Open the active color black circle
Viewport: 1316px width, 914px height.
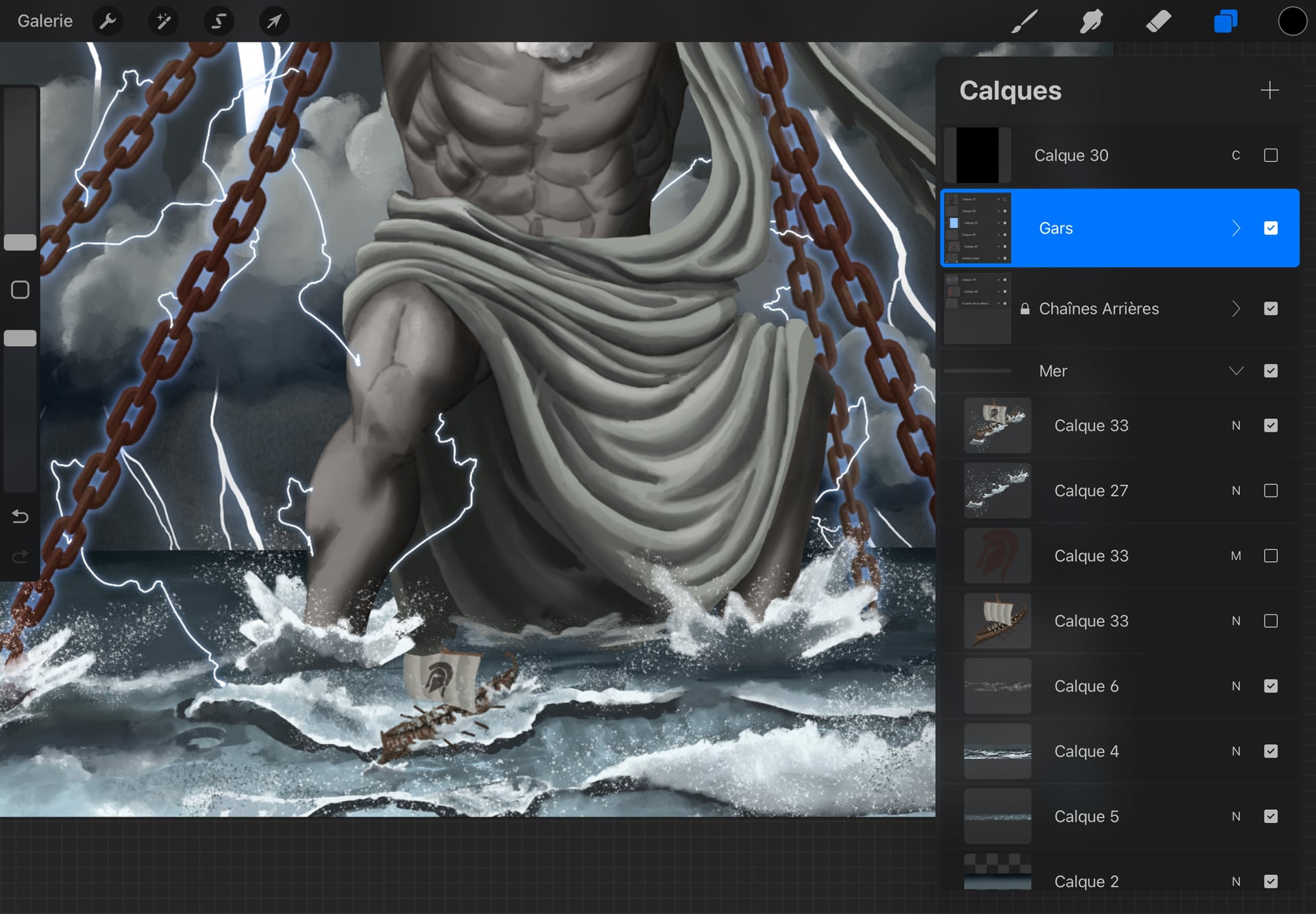coord(1292,21)
